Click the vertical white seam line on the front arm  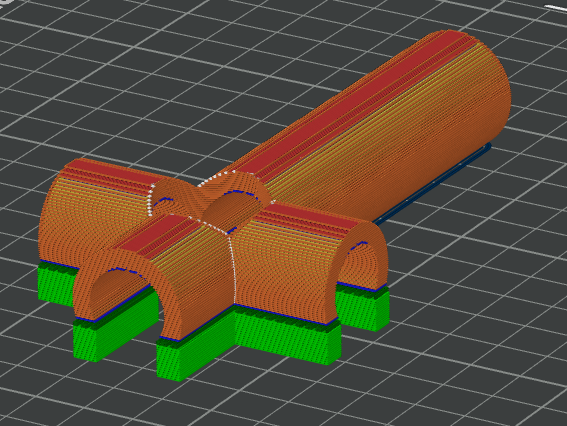(x=233, y=268)
